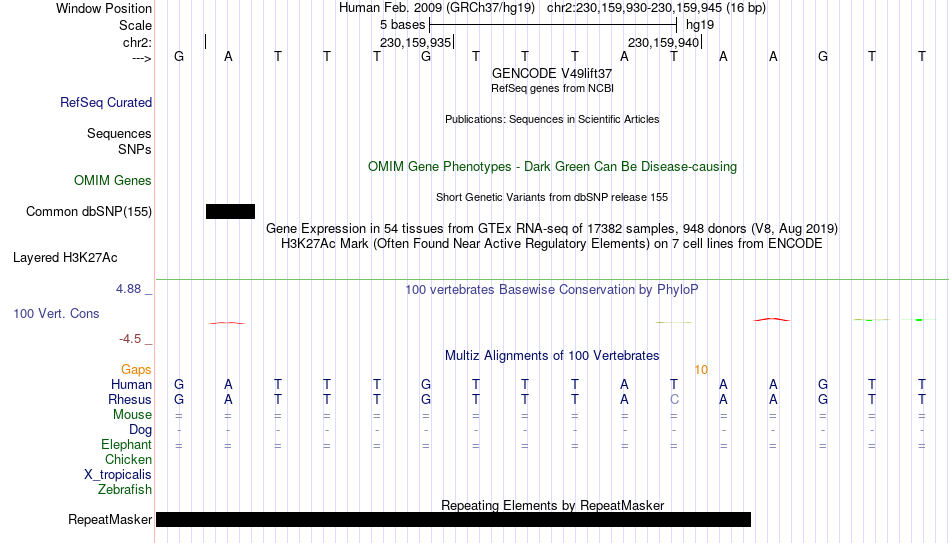Click the X_tropicalis species label
The image size is (950, 543).
118,475
